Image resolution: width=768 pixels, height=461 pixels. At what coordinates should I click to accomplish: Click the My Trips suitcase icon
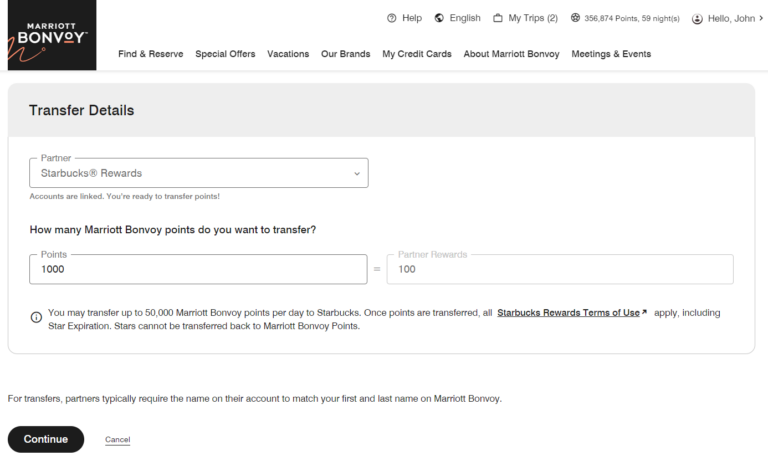coord(498,18)
